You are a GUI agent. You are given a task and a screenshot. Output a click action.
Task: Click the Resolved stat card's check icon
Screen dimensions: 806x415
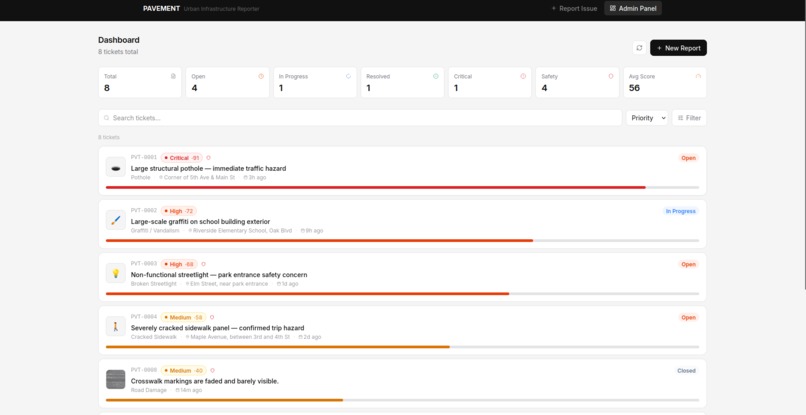click(435, 76)
